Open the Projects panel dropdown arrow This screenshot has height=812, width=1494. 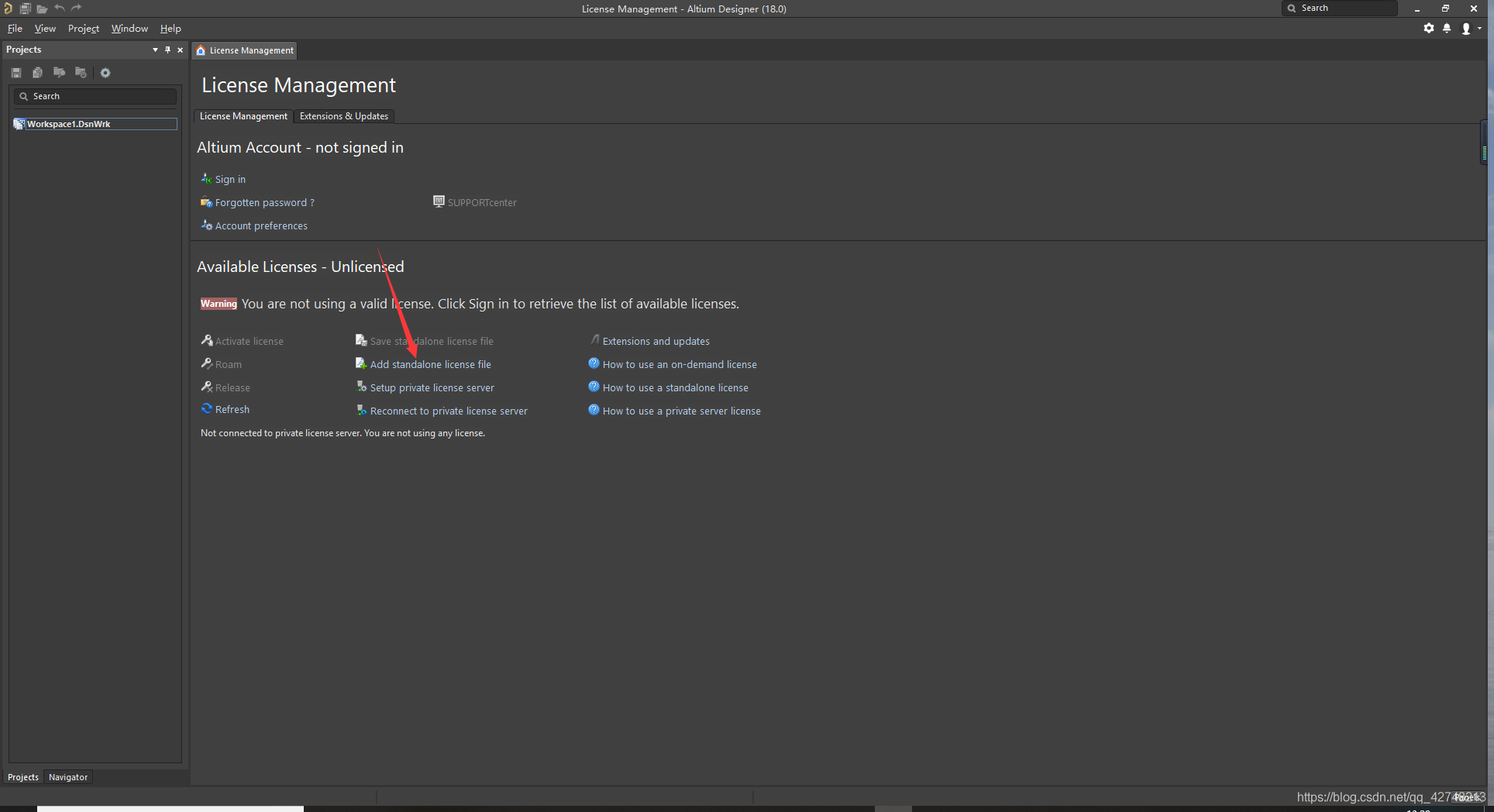[x=155, y=50]
